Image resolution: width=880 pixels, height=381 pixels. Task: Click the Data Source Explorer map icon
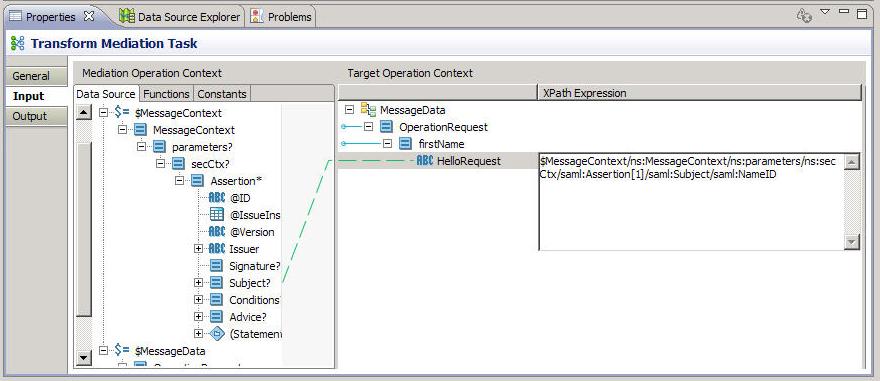tap(127, 16)
